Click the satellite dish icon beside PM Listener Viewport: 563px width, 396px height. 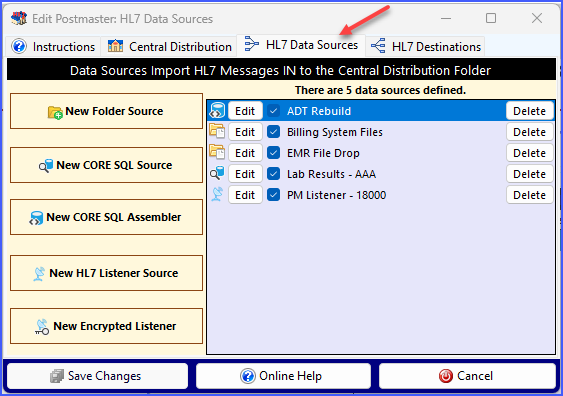click(x=217, y=194)
